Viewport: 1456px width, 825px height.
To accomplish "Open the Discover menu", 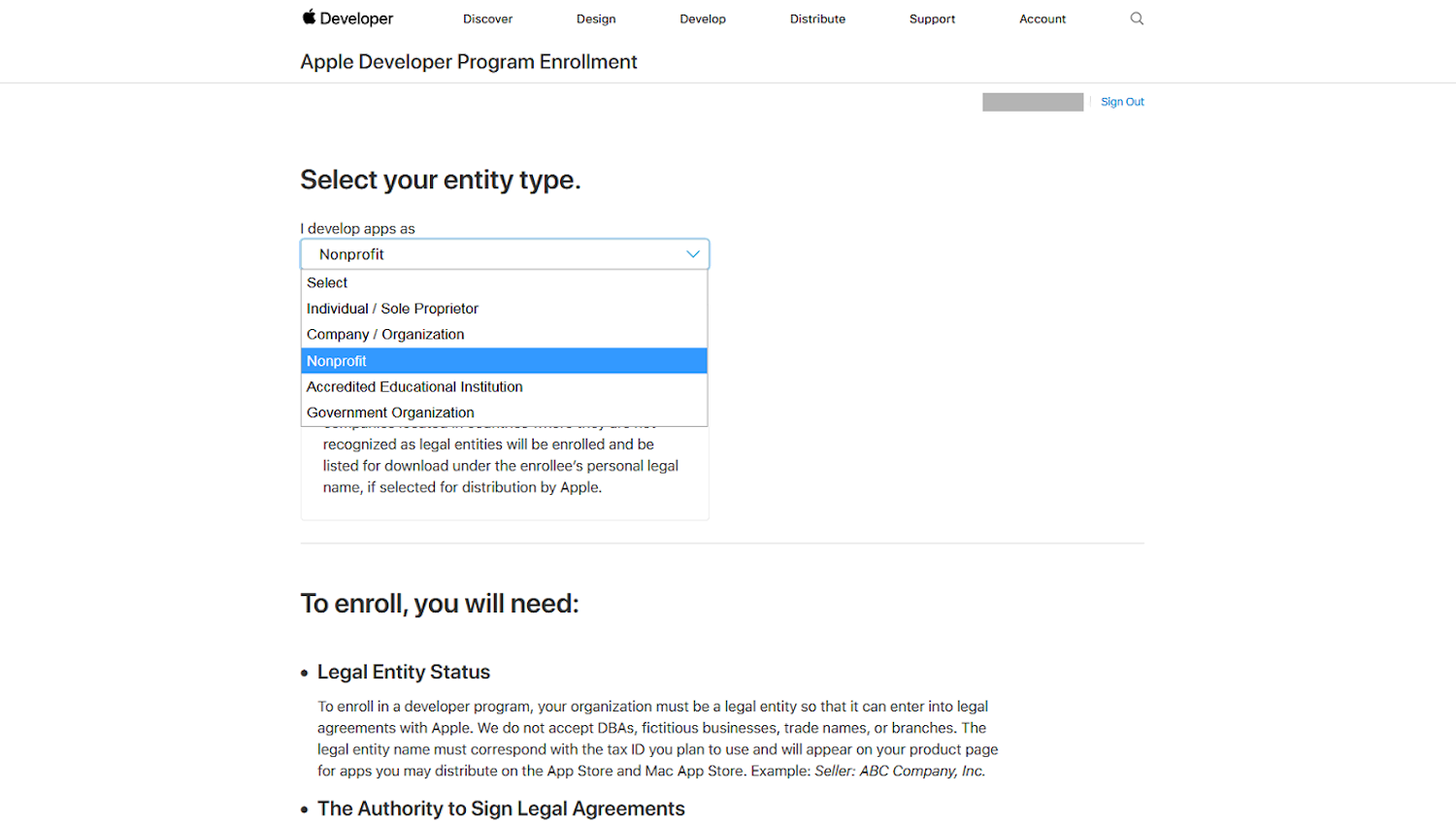I will point(487,18).
